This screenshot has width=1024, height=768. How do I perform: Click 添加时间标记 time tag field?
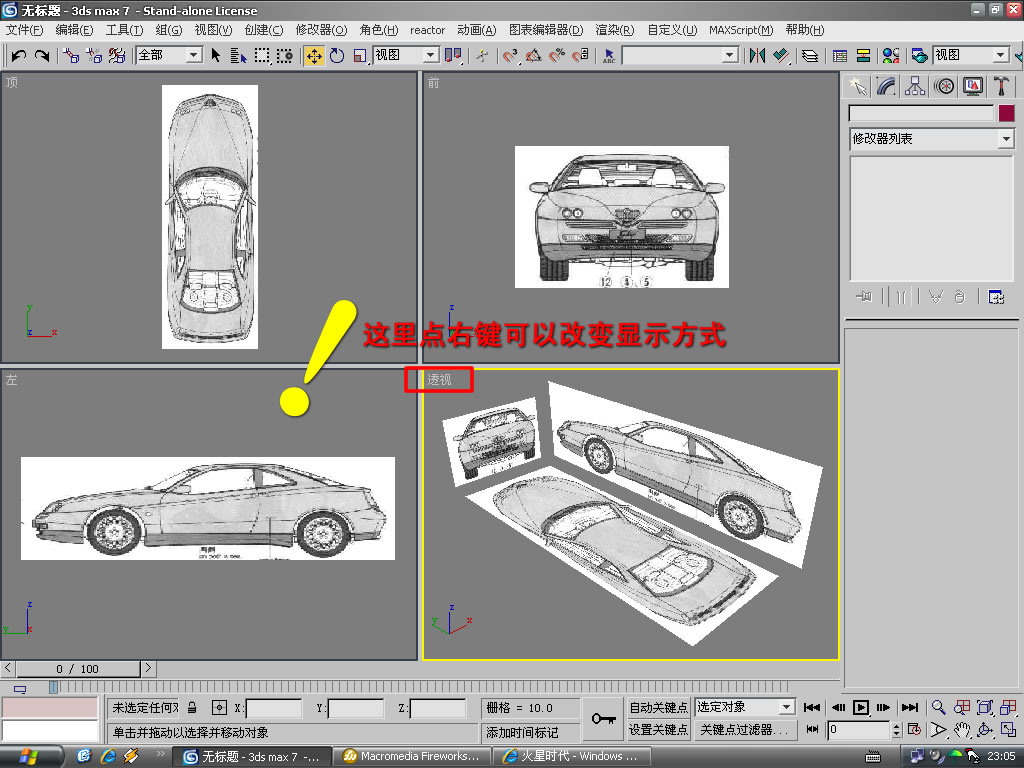pyautogui.click(x=530, y=732)
